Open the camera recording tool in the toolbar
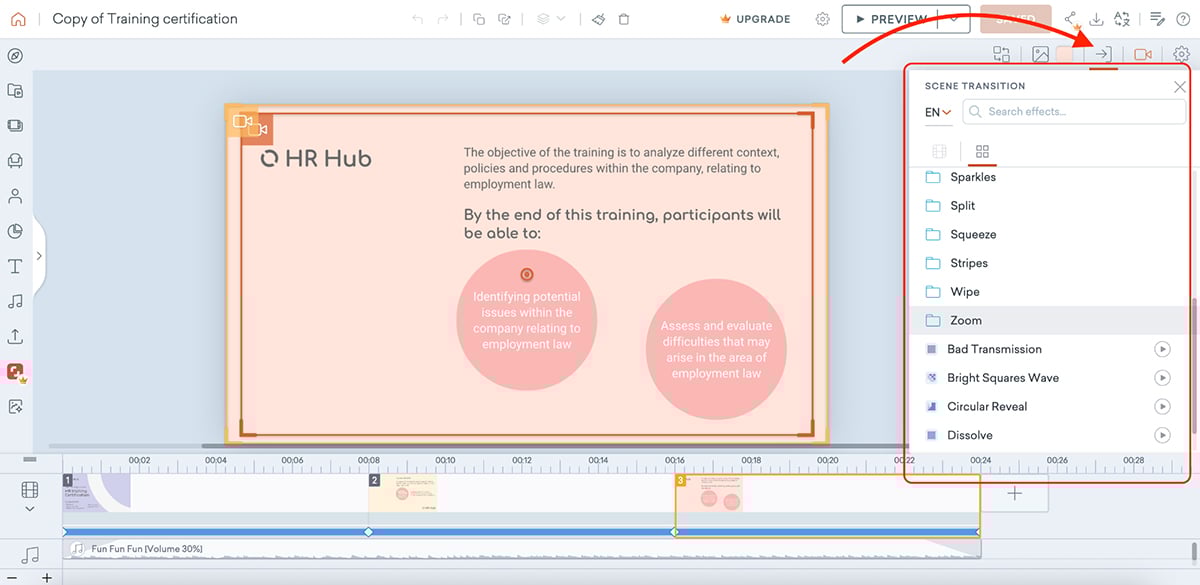Image resolution: width=1200 pixels, height=585 pixels. pyautogui.click(x=1142, y=54)
